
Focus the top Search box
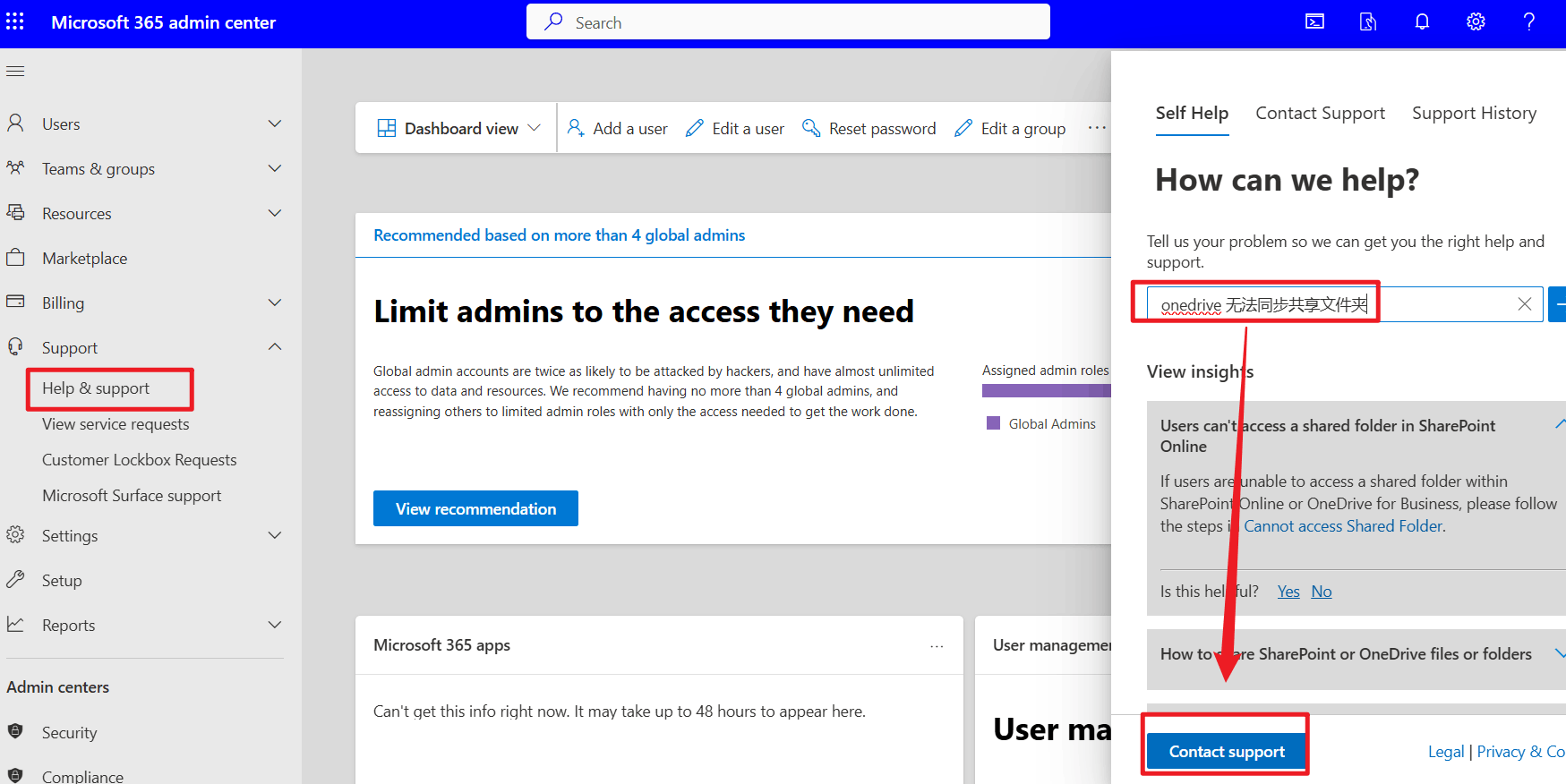788,21
